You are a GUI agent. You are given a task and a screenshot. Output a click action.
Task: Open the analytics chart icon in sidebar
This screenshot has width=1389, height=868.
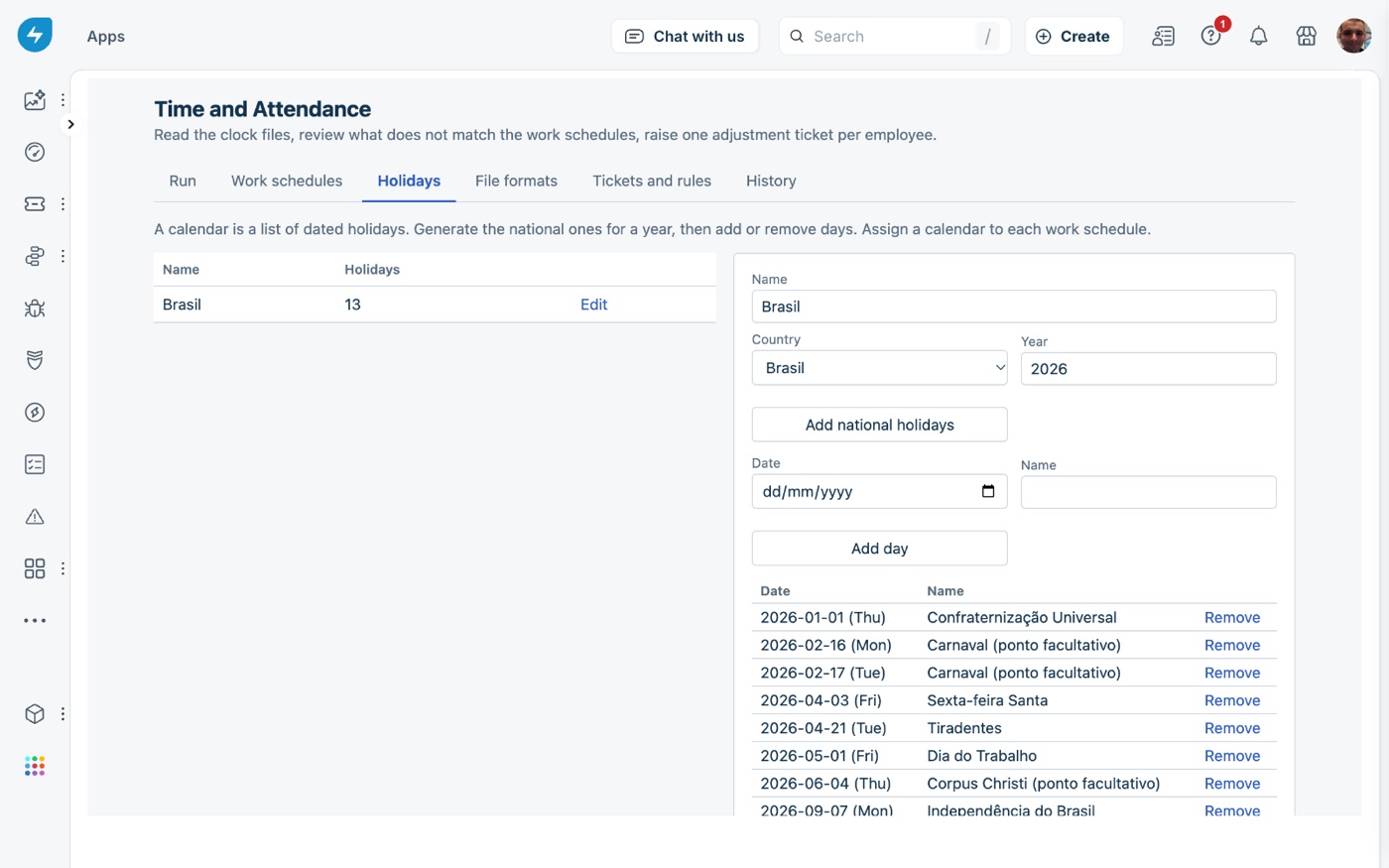[x=35, y=100]
